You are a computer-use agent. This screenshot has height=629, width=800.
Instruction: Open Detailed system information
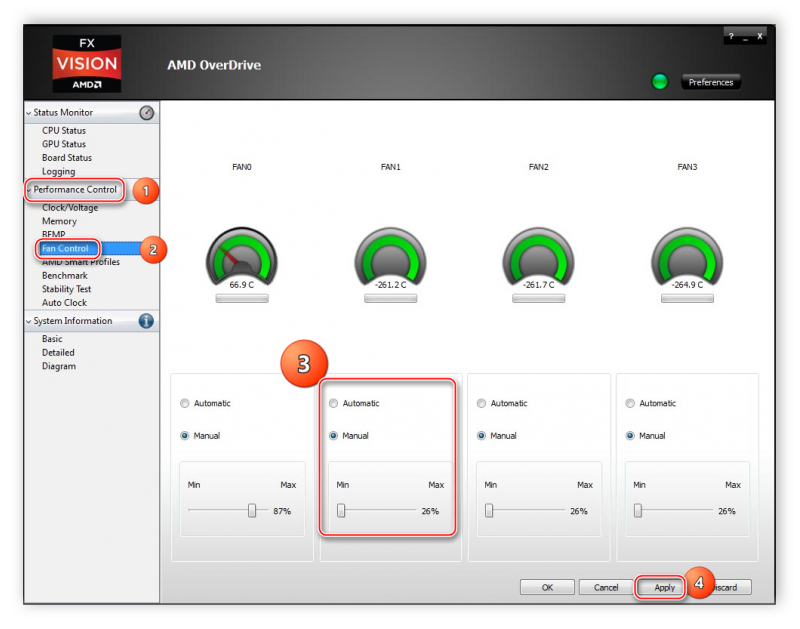[58, 353]
